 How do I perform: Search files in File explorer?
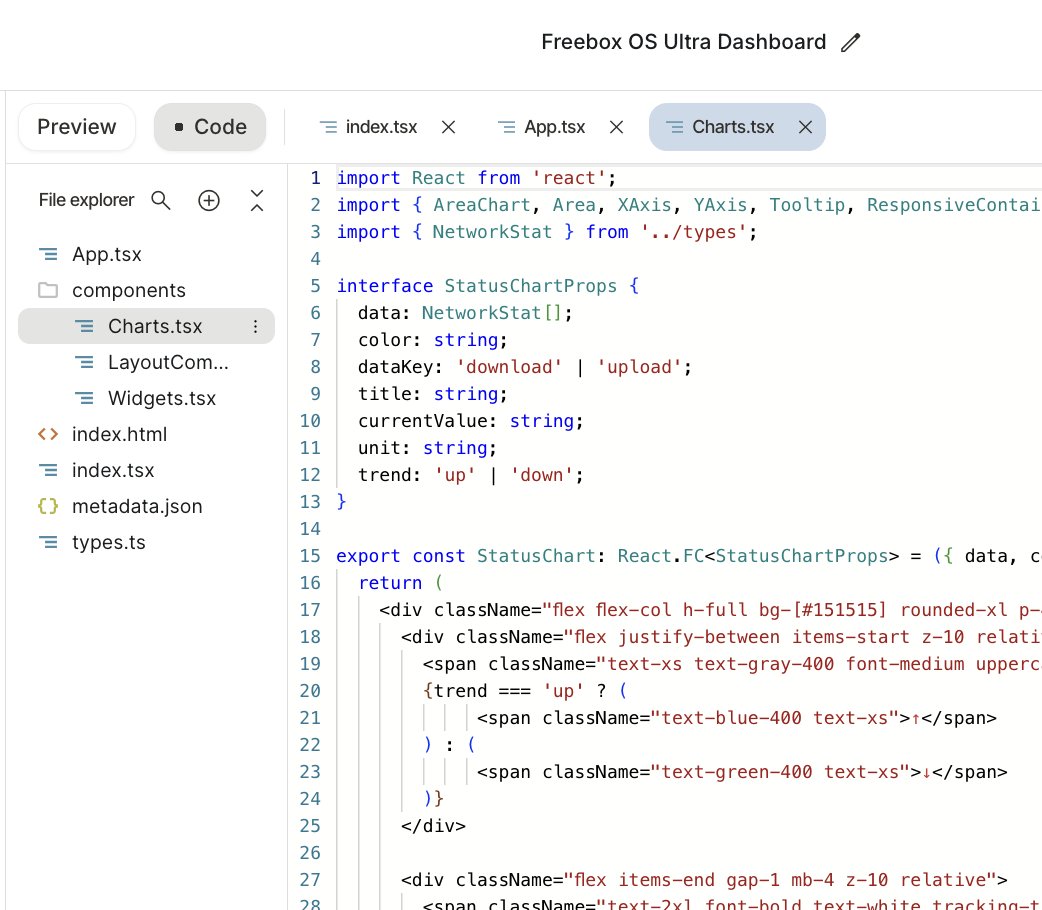coord(161,200)
